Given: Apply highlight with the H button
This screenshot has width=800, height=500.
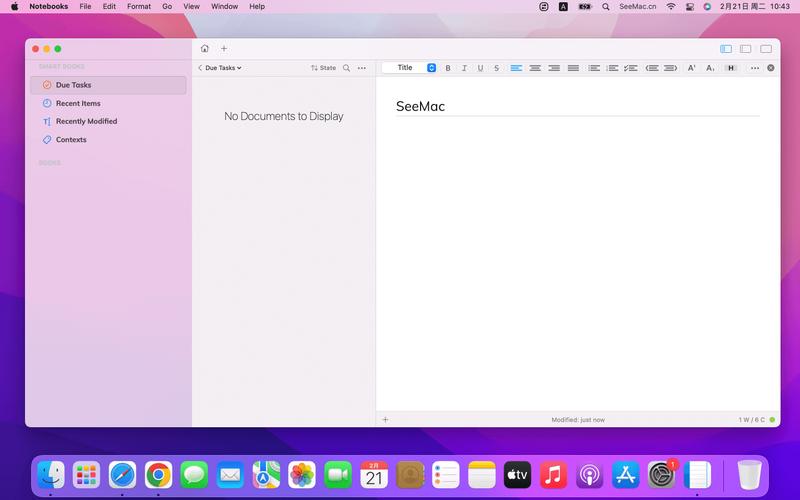Looking at the screenshot, I should (x=731, y=68).
